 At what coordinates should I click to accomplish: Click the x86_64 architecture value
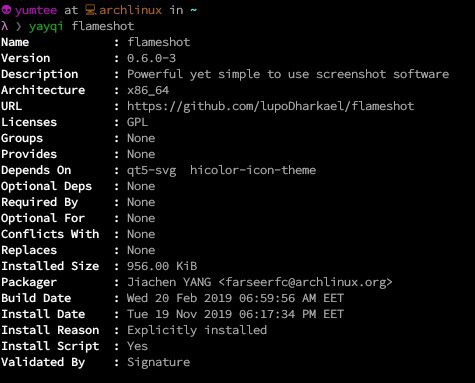tap(148, 90)
